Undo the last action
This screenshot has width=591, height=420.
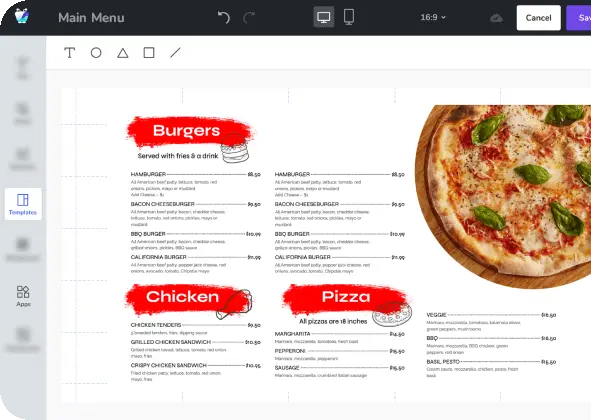pos(224,17)
